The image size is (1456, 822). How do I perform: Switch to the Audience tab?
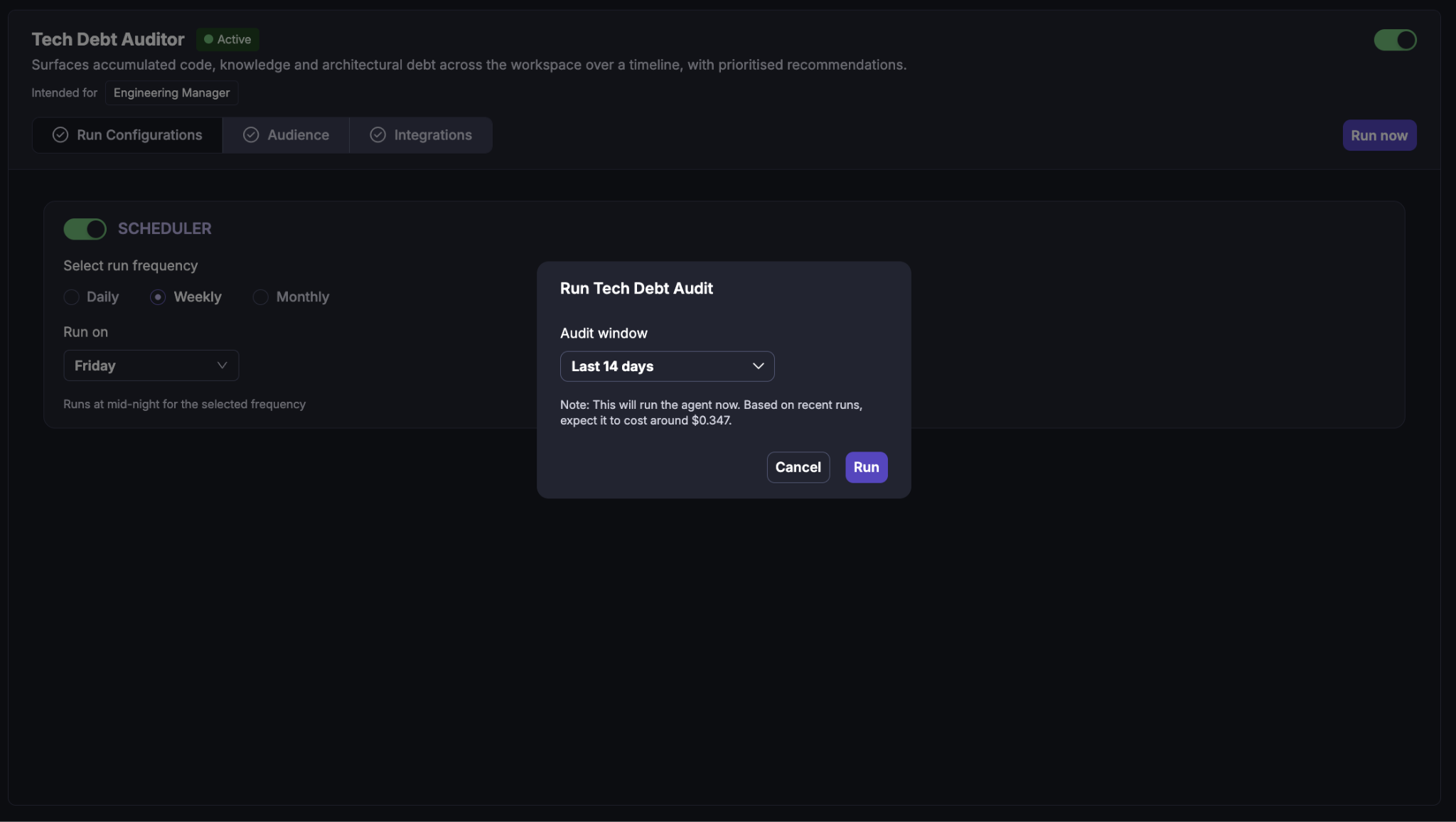tap(286, 135)
